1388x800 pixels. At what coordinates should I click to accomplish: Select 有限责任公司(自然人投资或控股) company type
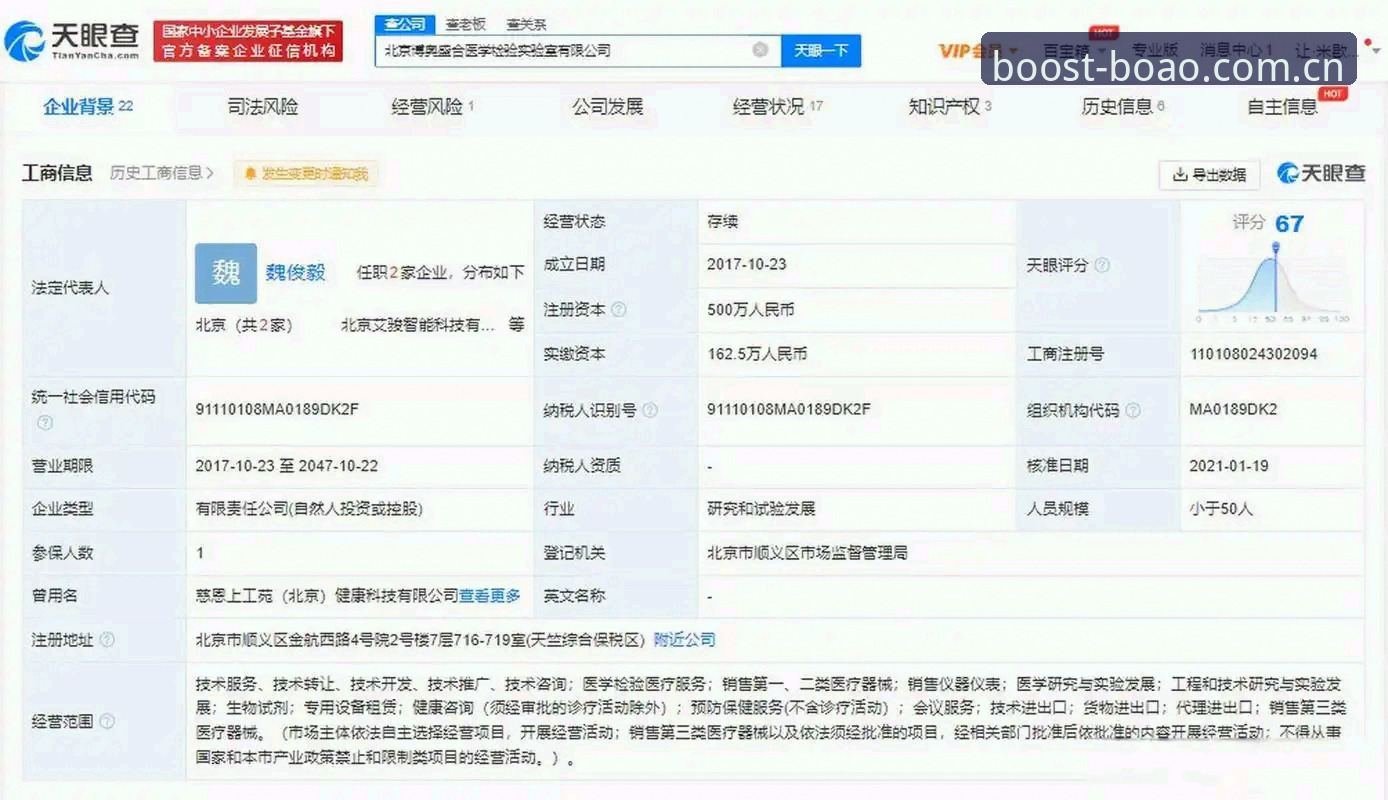pyautogui.click(x=310, y=508)
